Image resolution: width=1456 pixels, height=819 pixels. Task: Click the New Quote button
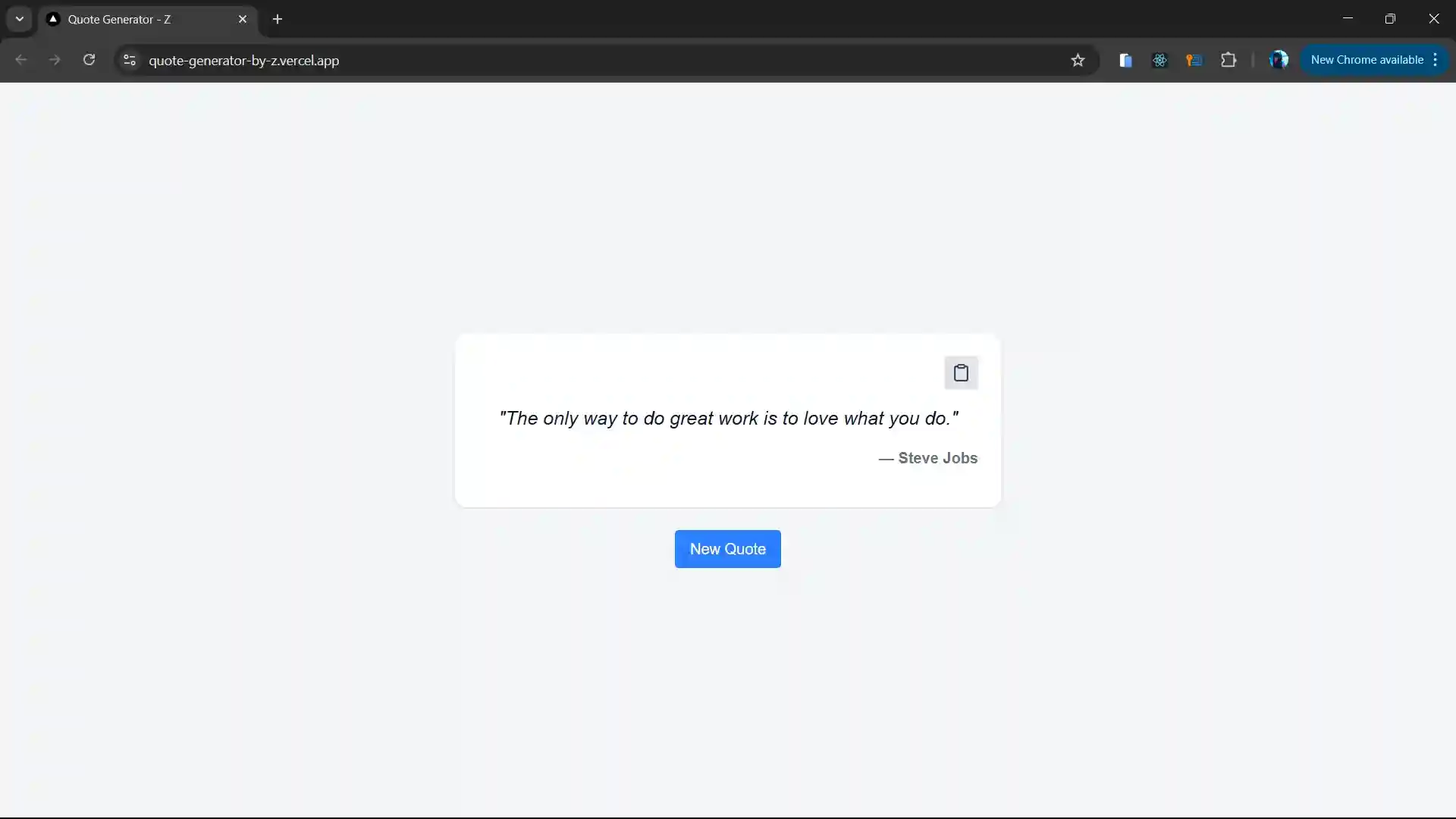(727, 548)
